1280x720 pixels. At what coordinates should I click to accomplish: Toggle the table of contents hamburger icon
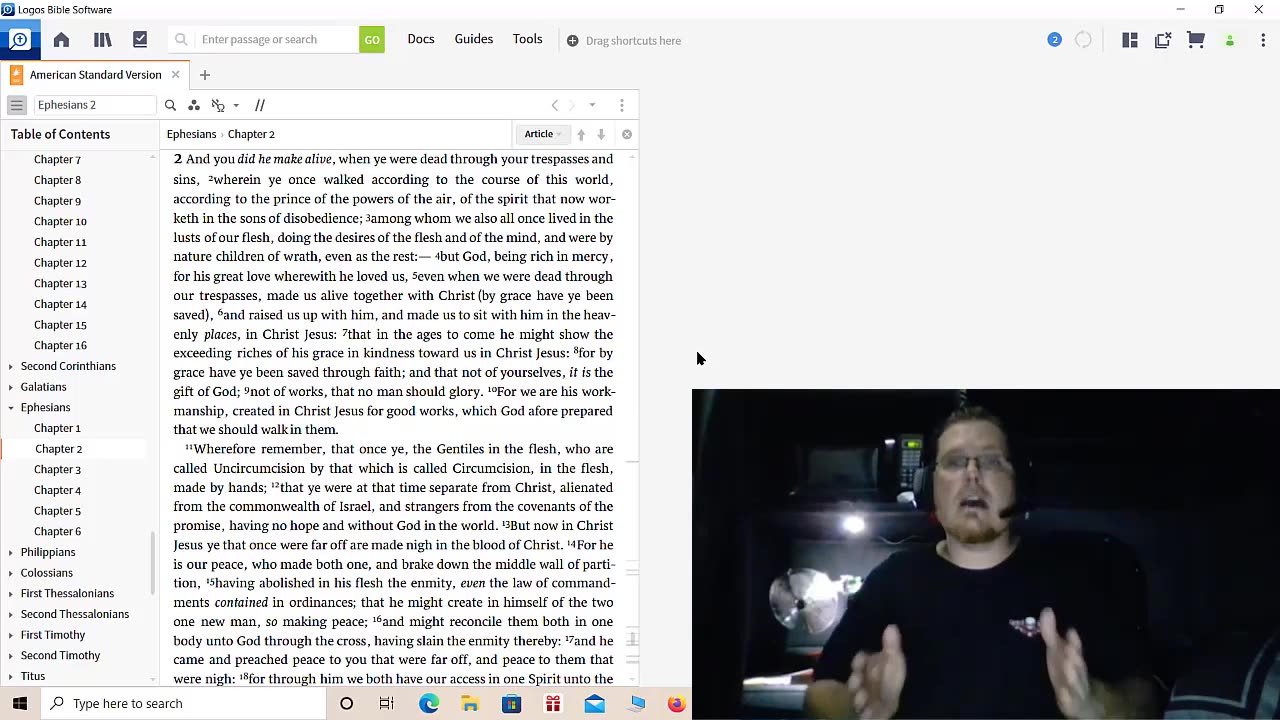click(x=17, y=105)
